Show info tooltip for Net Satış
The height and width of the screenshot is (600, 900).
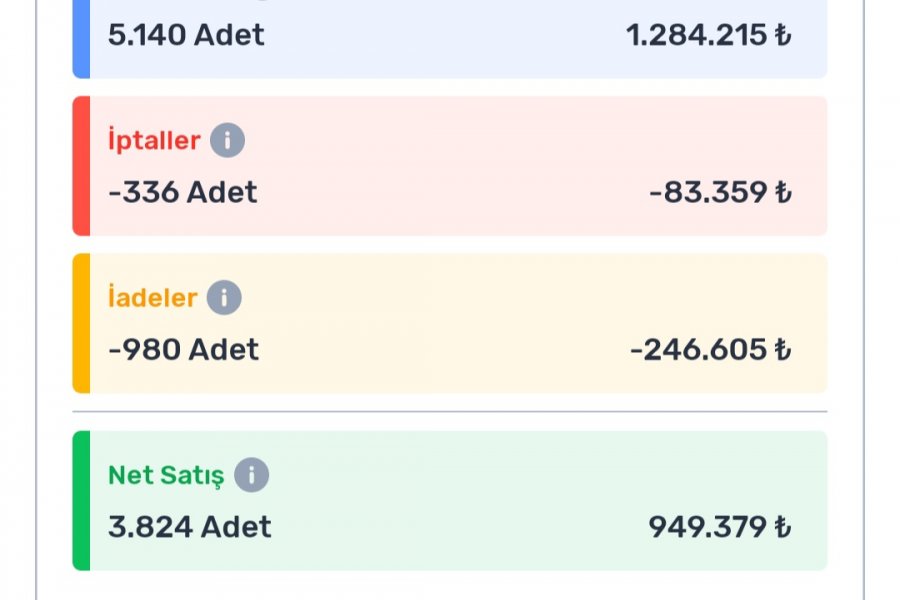pos(251,475)
